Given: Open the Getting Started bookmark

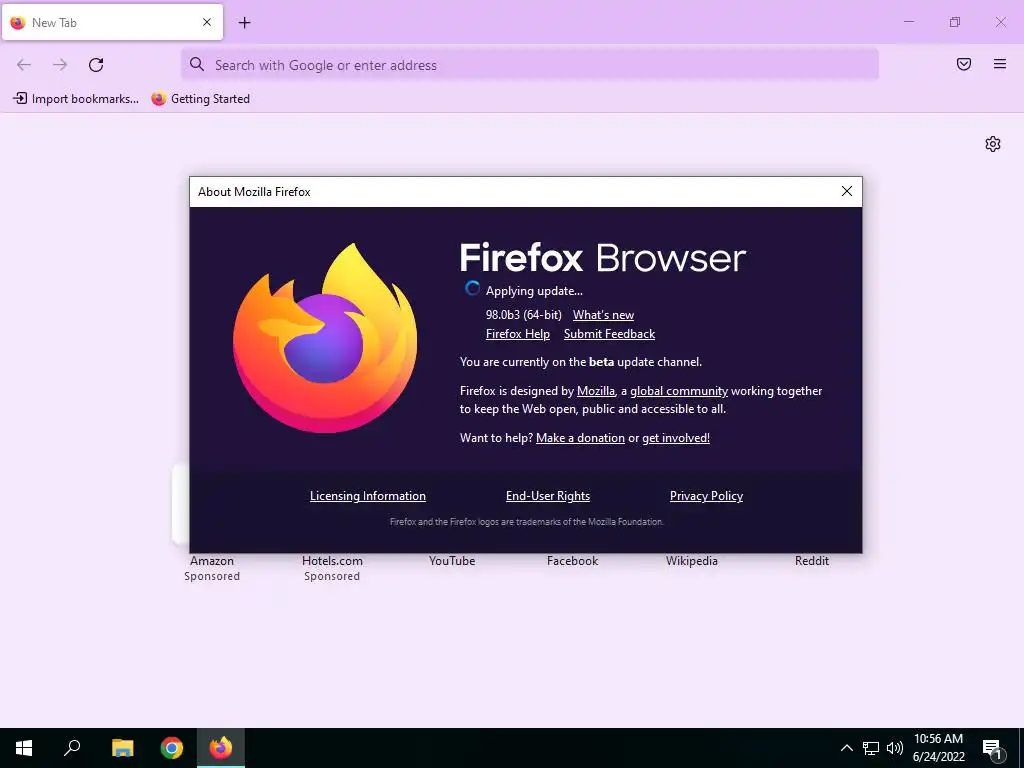Looking at the screenshot, I should pos(200,99).
